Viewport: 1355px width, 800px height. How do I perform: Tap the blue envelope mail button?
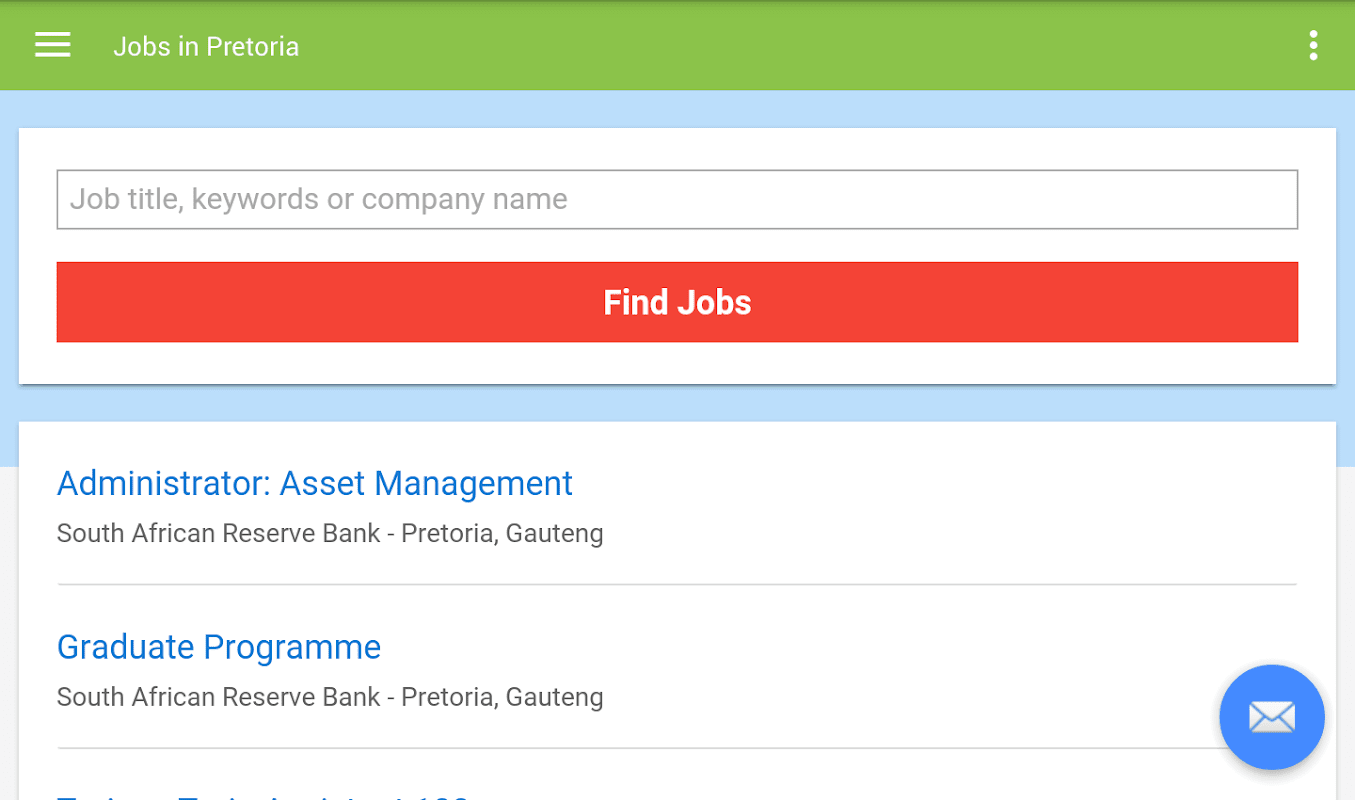[x=1271, y=717]
